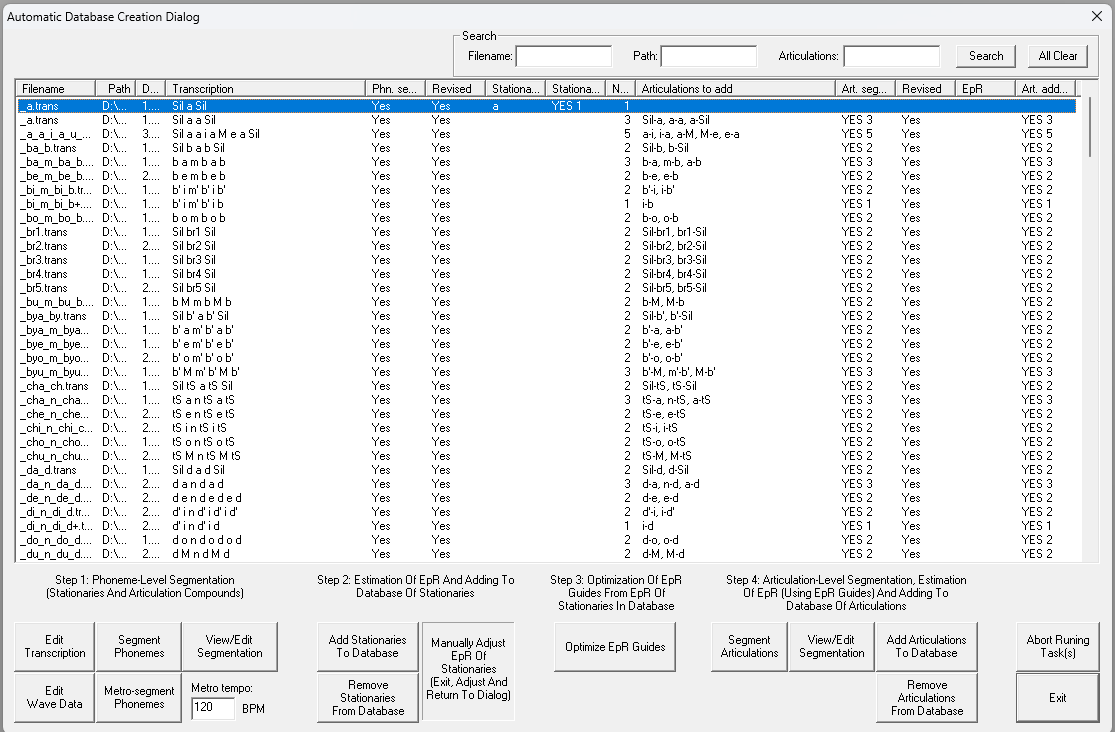Image resolution: width=1115 pixels, height=732 pixels.
Task: Click the Articulations search field
Action: pos(891,56)
